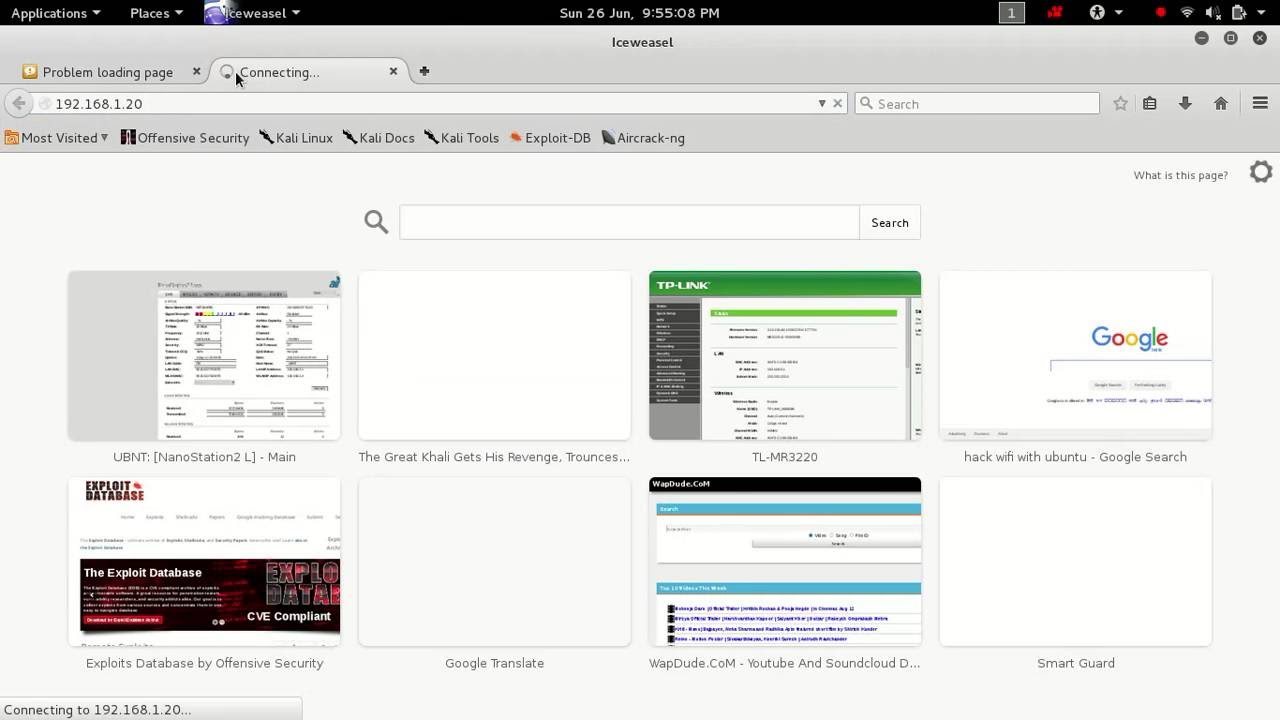This screenshot has width=1280, height=720.
Task: Click the magnifier icon beside new tab search
Action: click(x=376, y=222)
